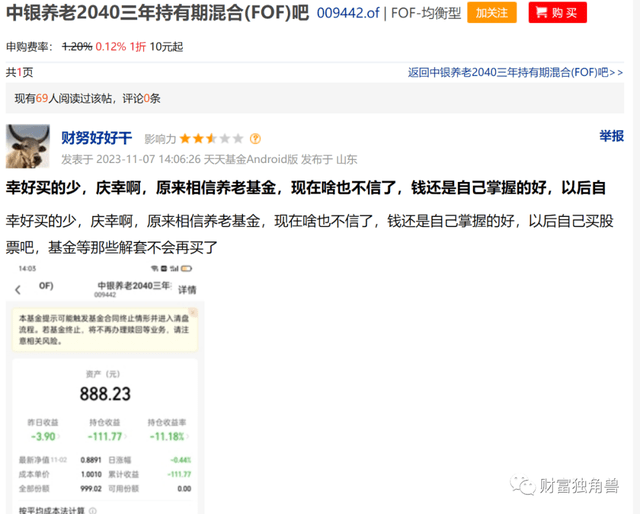
Task: Expand the 昨日收益 -3.90 arrow
Action: 58,436
